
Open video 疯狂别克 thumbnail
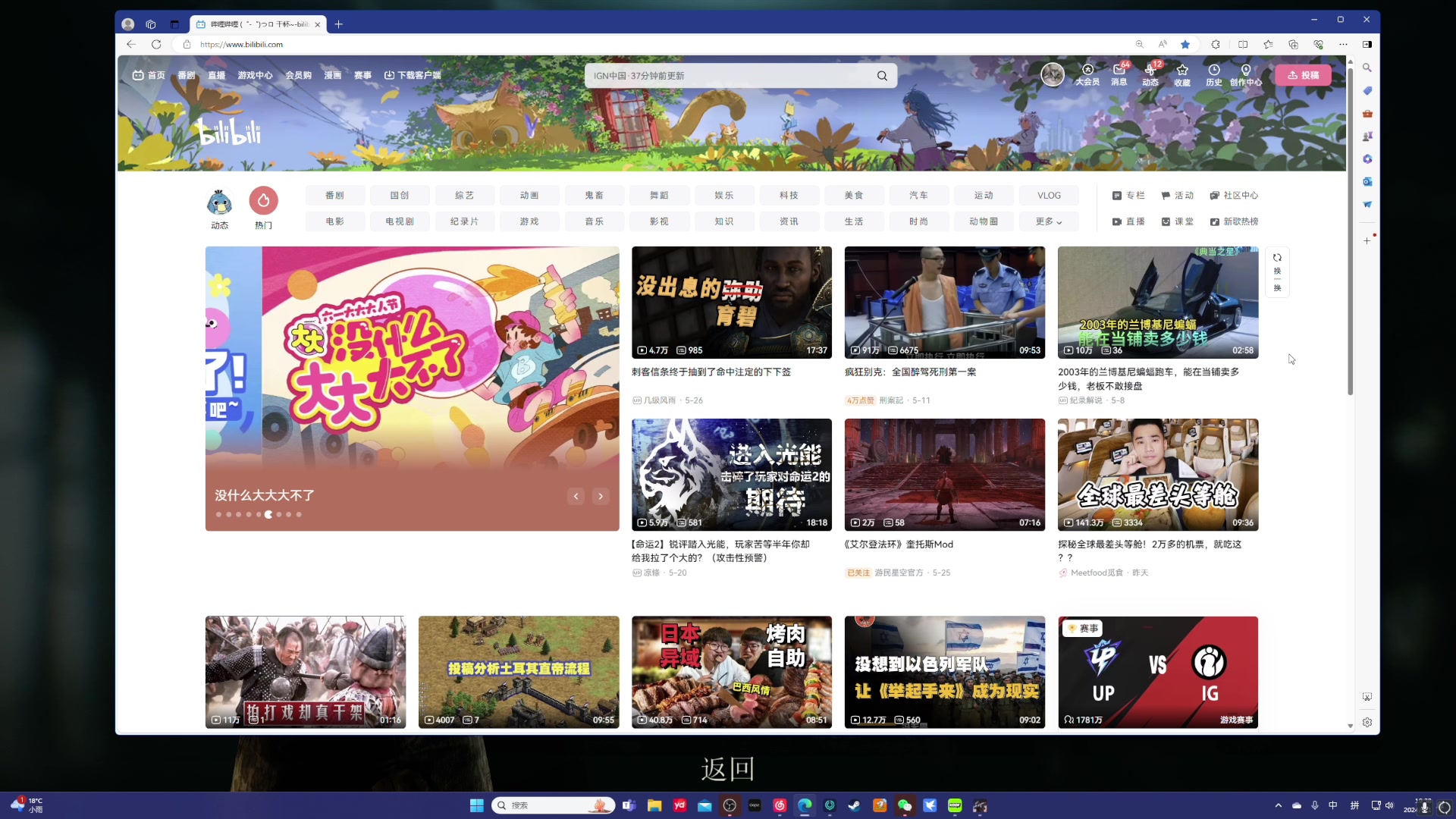coord(945,302)
